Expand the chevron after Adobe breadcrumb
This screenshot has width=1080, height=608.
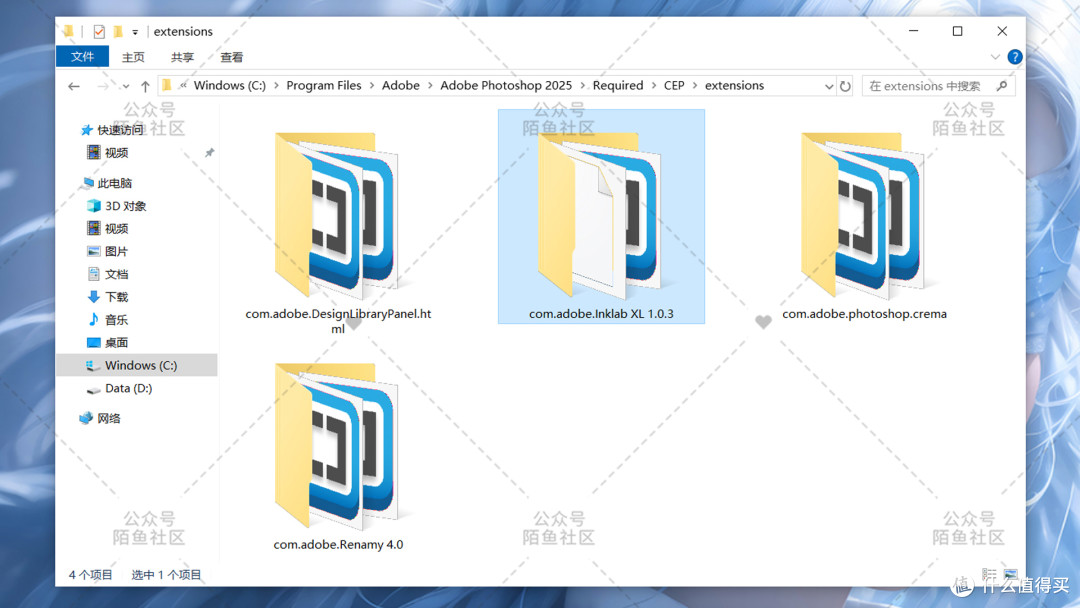[x=430, y=85]
